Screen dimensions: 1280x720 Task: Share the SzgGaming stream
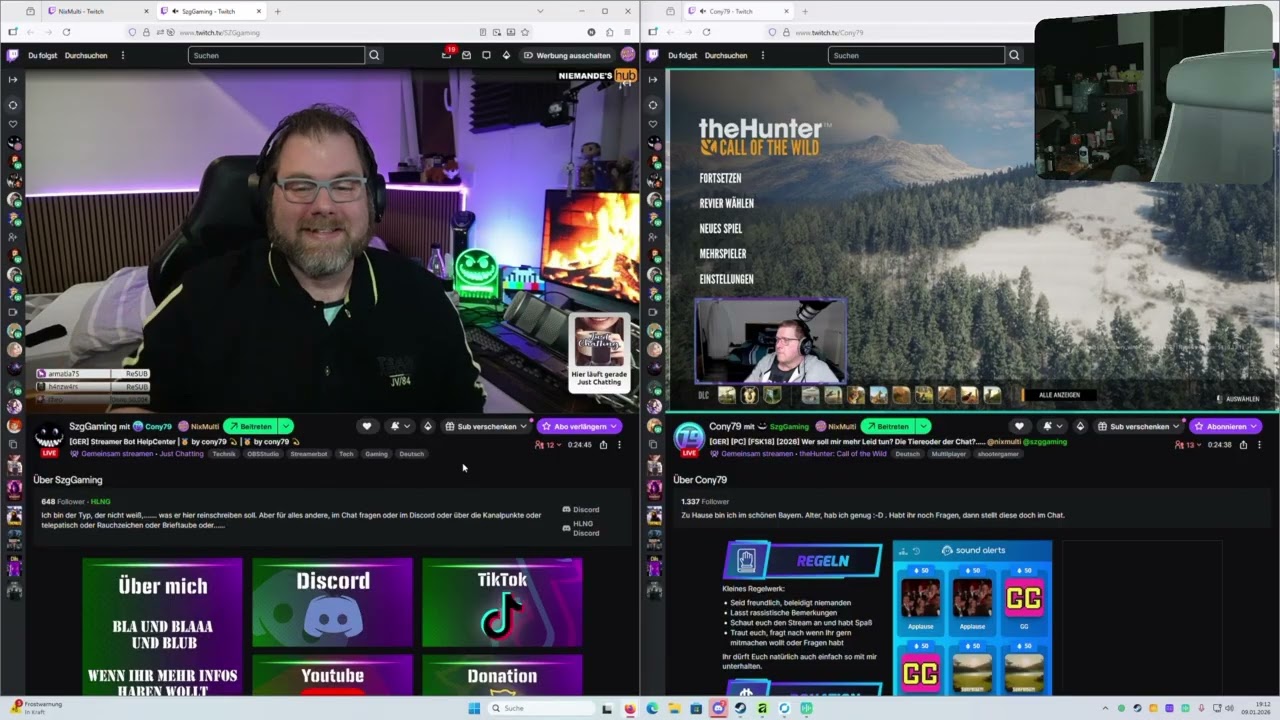[603, 445]
